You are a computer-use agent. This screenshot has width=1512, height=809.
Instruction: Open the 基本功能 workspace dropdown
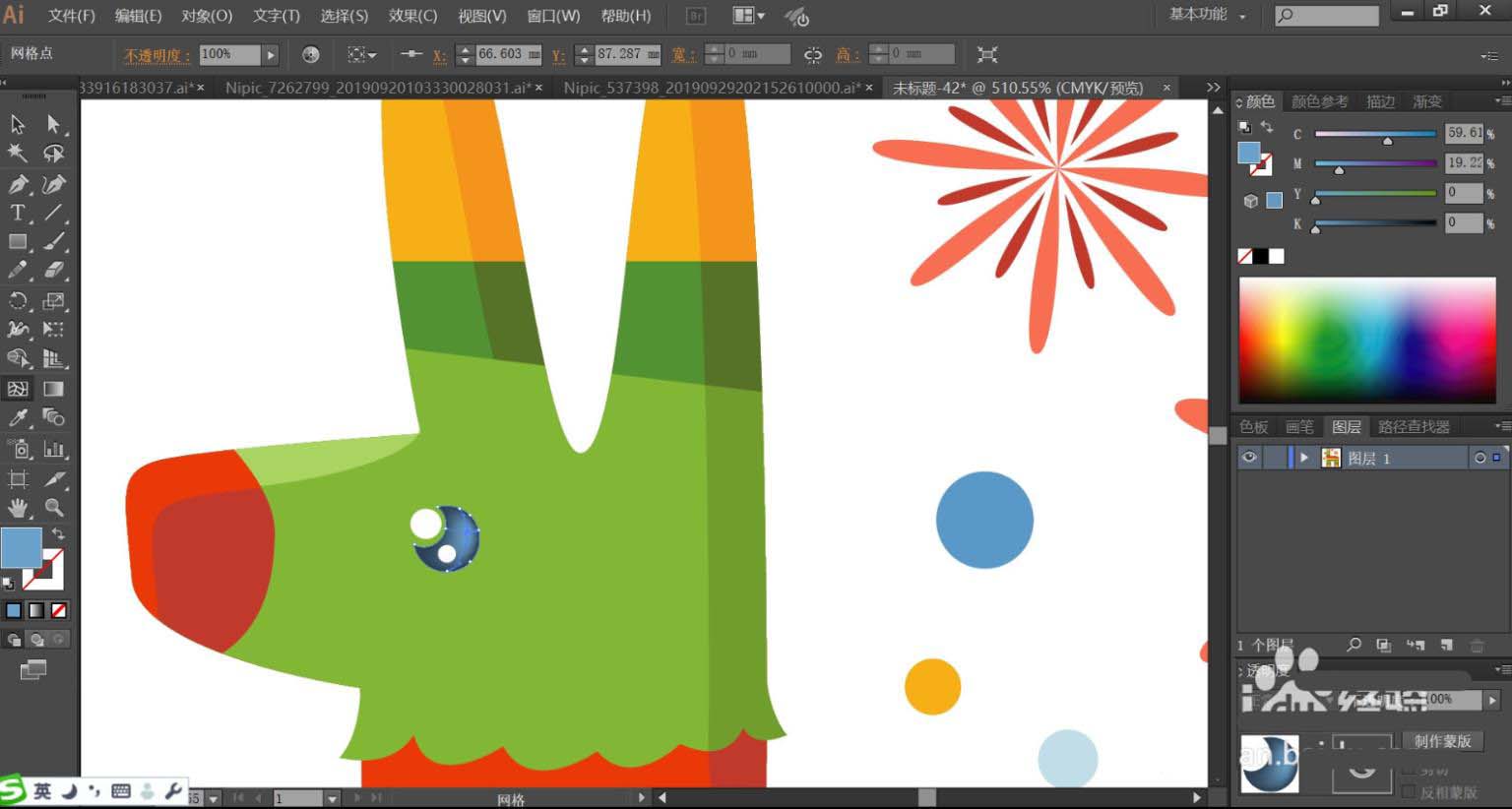tap(1208, 15)
